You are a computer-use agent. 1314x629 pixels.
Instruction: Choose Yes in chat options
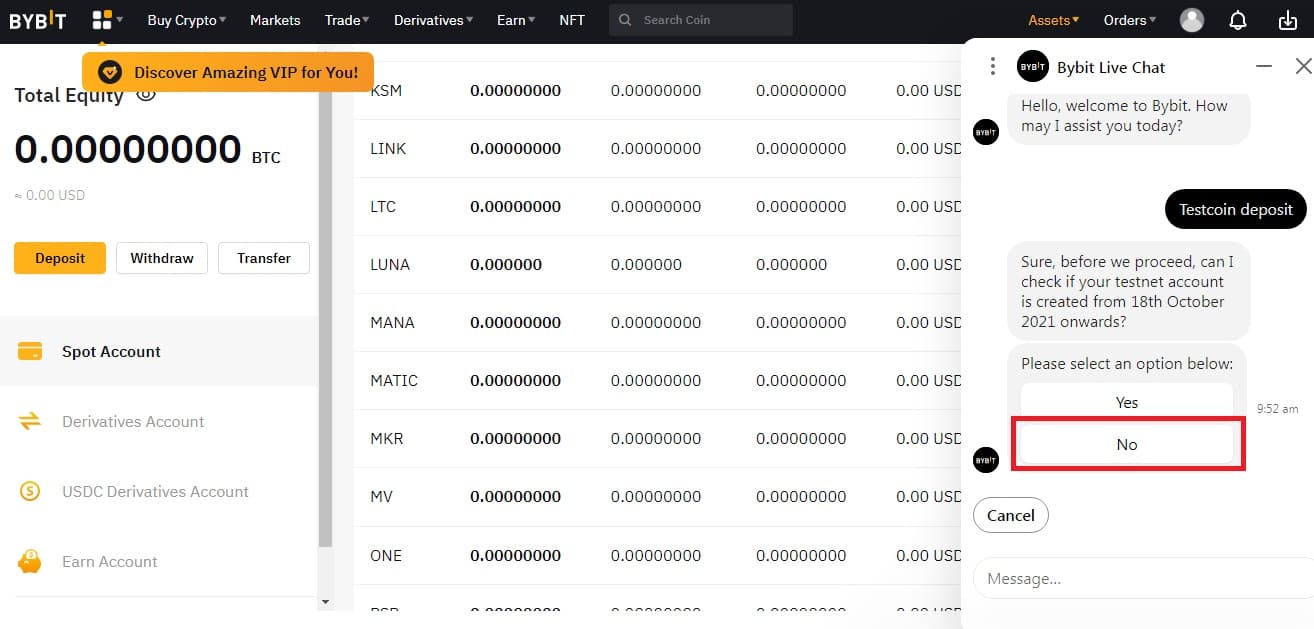1127,402
